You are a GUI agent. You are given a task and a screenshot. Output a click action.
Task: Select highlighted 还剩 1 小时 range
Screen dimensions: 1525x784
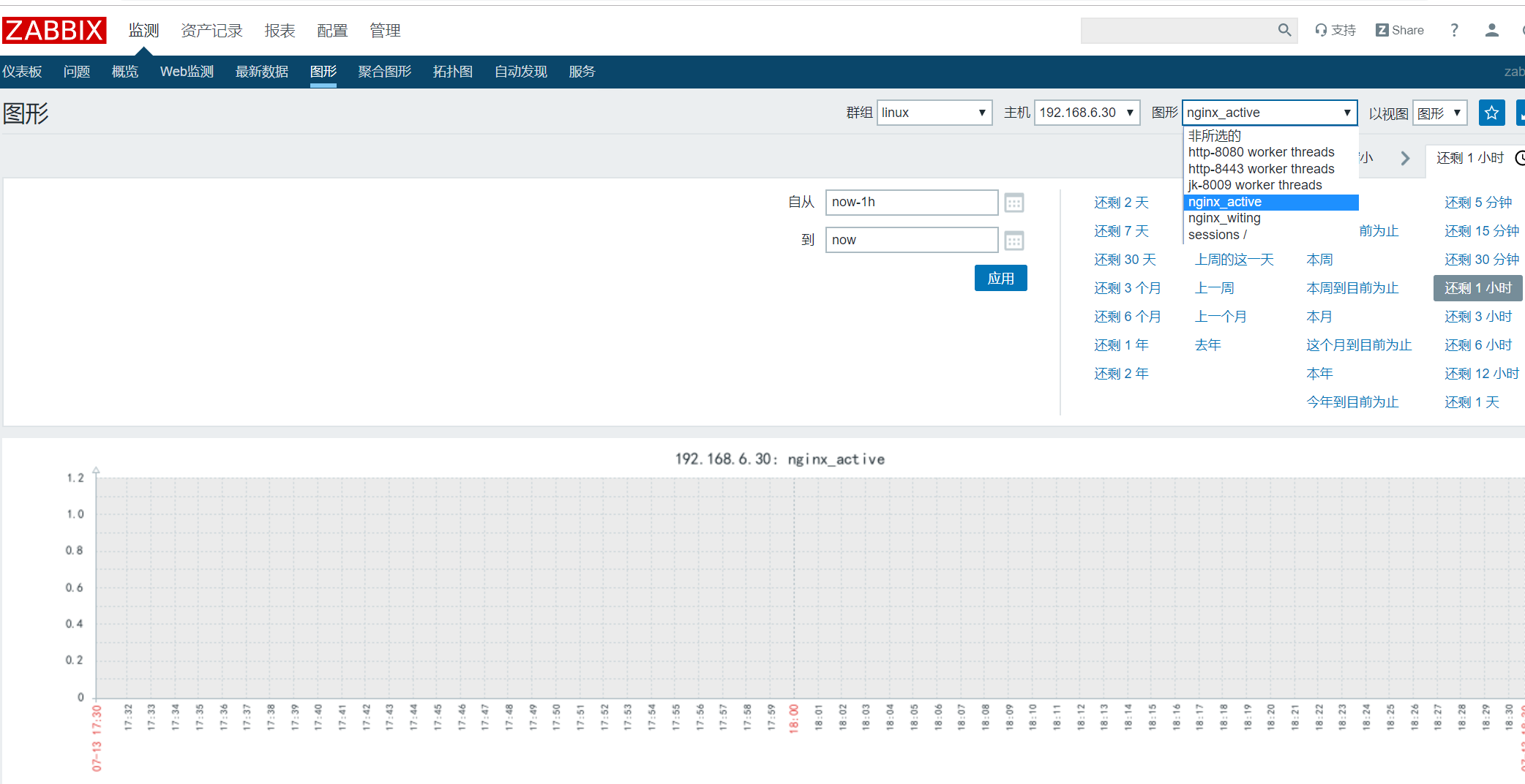coord(1478,288)
